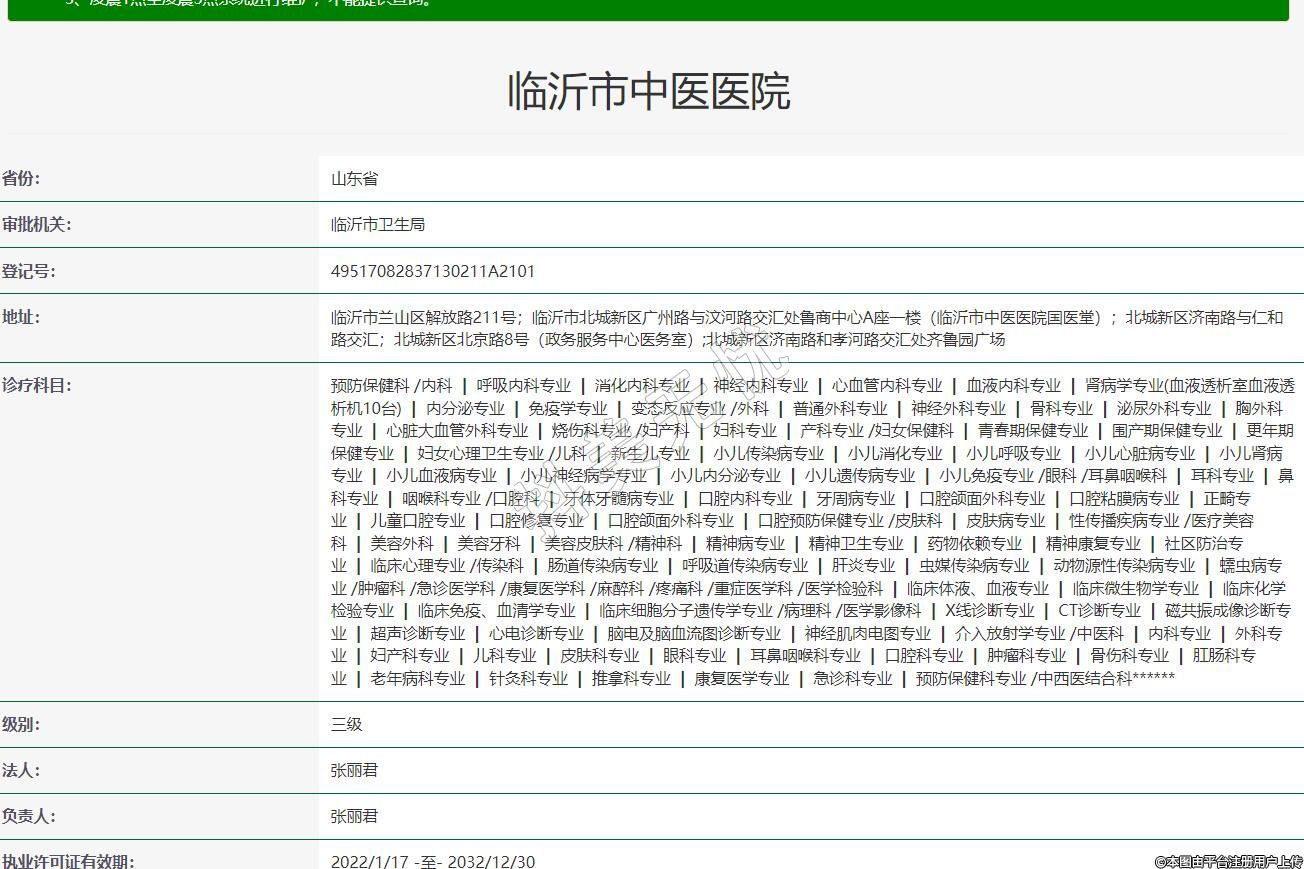Select registration number 49517082837130211A2101
Image resolution: width=1304 pixels, height=869 pixels.
(x=433, y=271)
